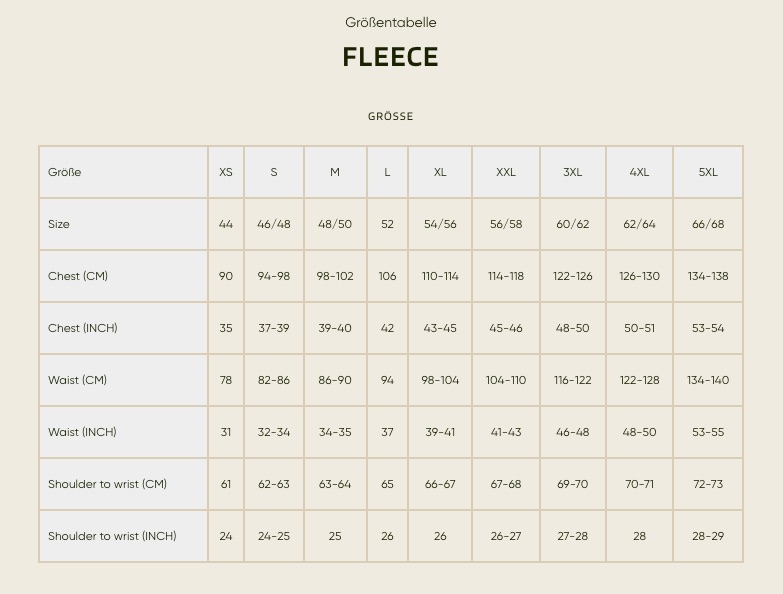Click the XXL size header cell
Image resolution: width=783 pixels, height=594 pixels.
click(x=506, y=172)
